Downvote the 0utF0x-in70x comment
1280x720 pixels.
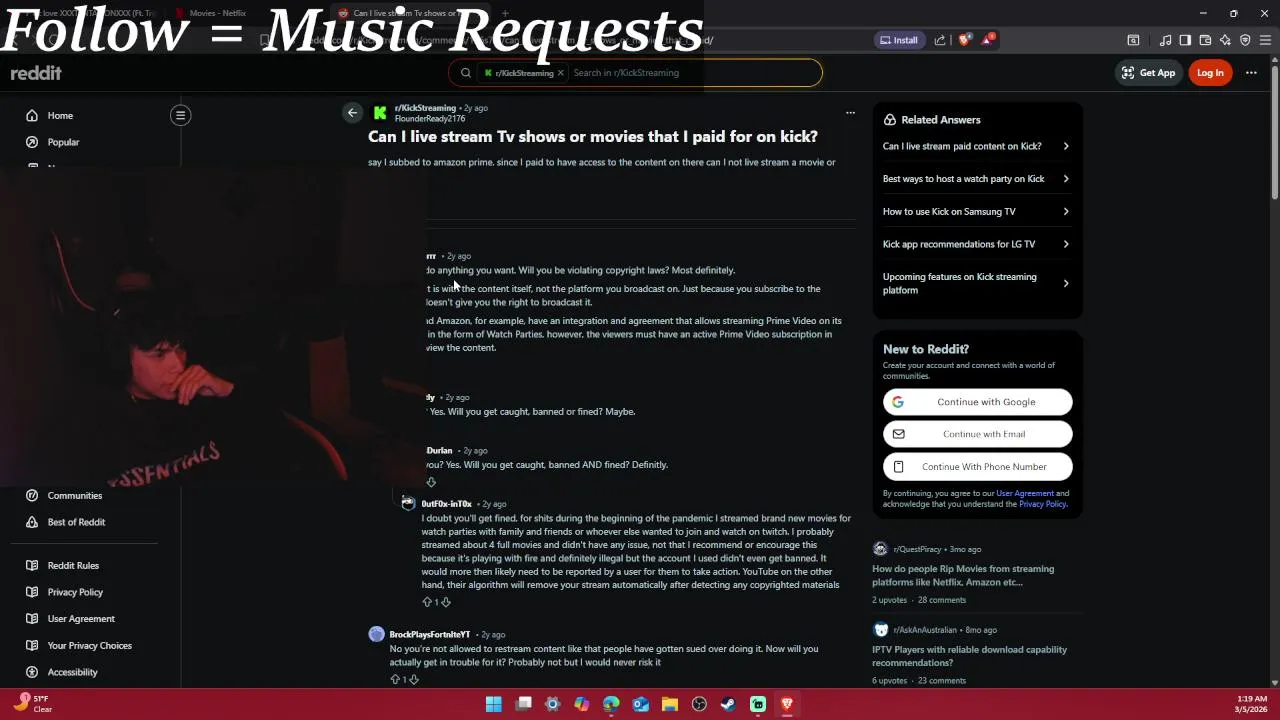(x=446, y=602)
